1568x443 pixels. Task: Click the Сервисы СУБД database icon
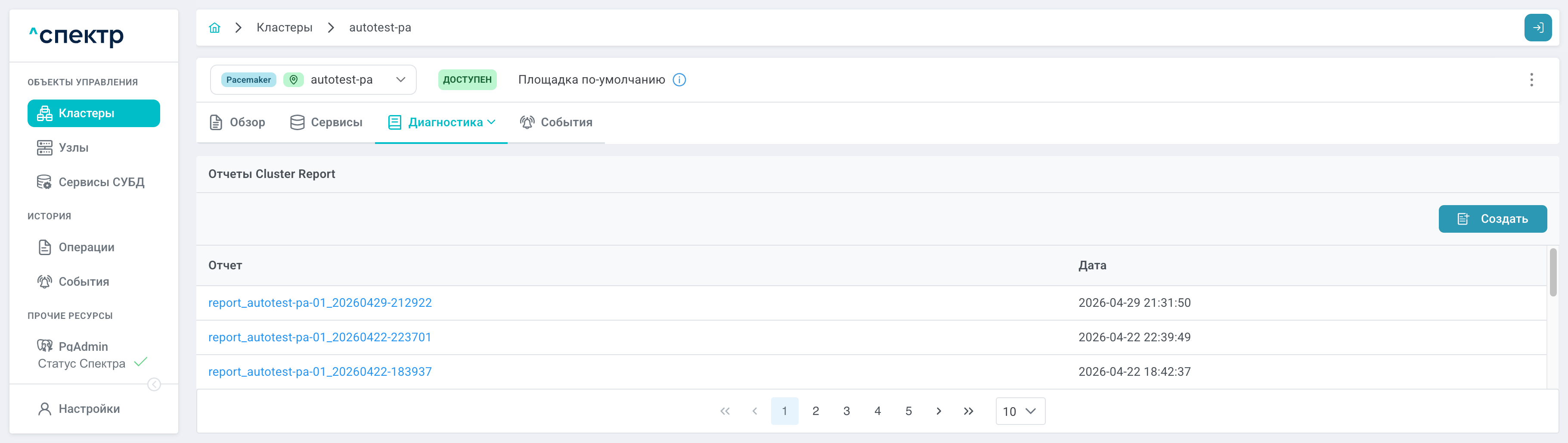tap(44, 182)
